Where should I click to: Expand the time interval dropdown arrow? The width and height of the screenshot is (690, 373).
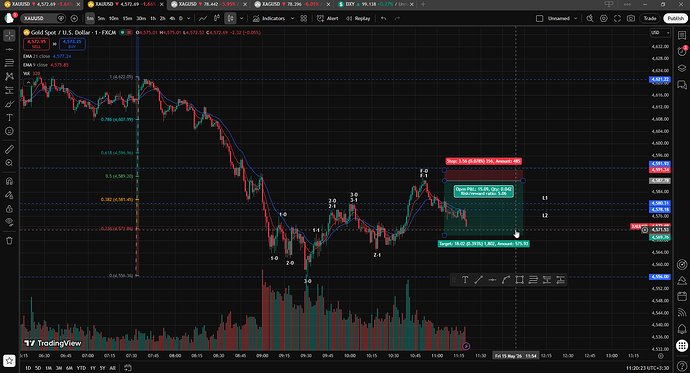[x=189, y=18]
